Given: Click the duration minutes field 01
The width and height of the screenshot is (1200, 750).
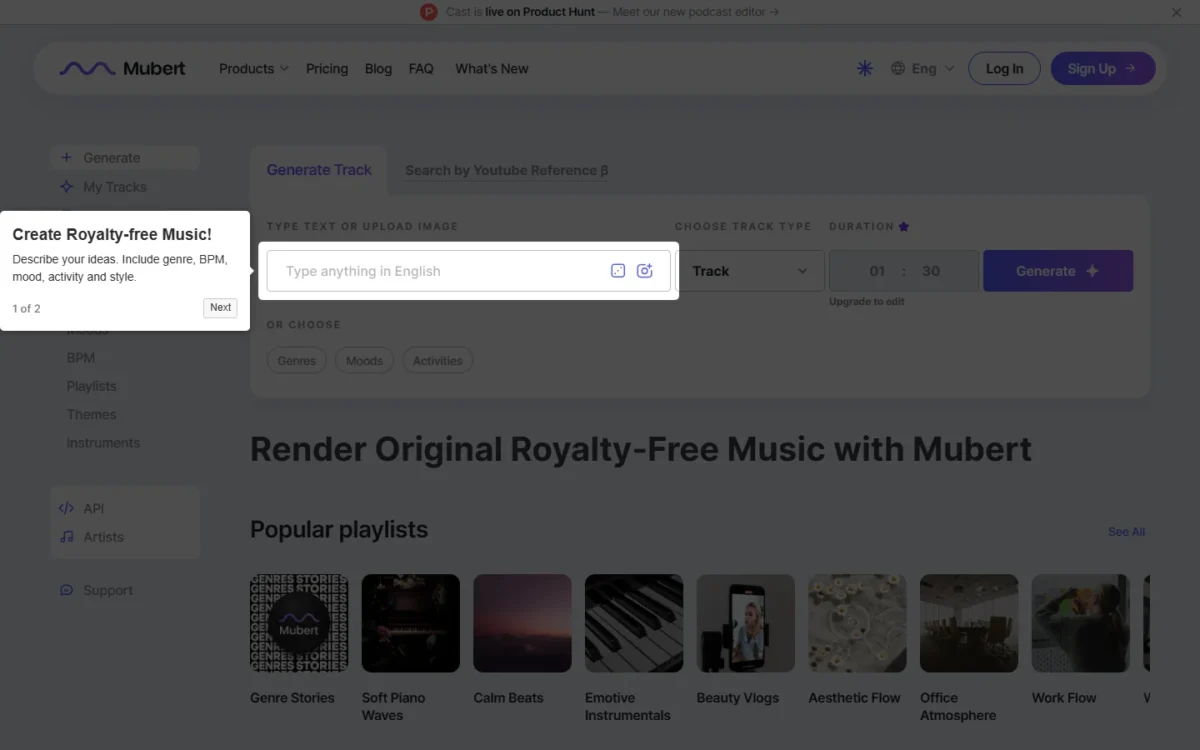Looking at the screenshot, I should [877, 271].
